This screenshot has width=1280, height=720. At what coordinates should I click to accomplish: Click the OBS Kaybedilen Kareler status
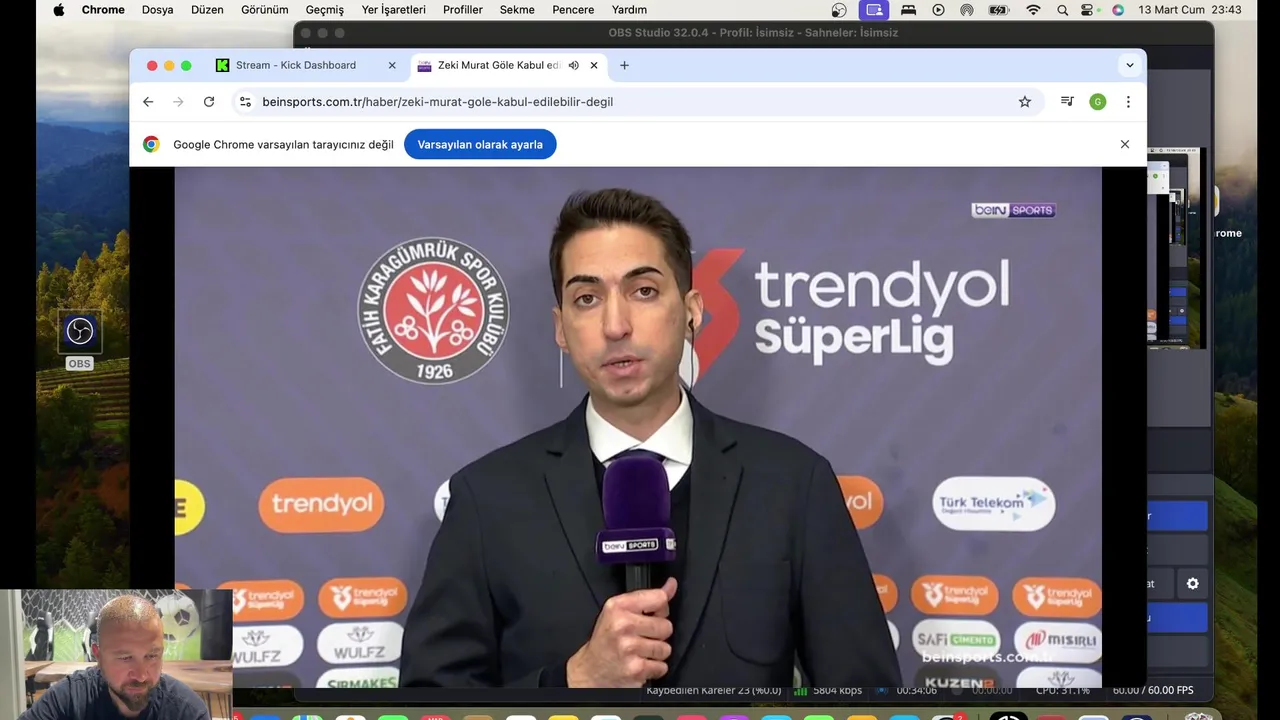714,690
